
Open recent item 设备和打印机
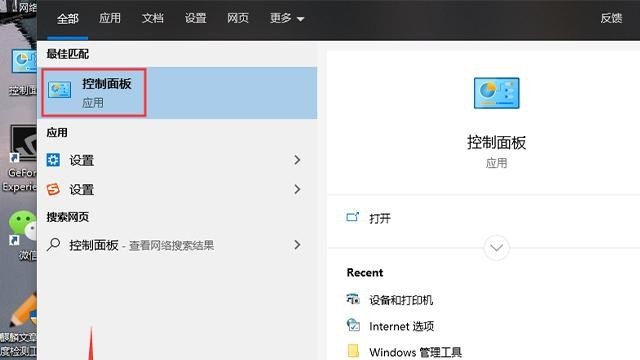click(x=401, y=300)
